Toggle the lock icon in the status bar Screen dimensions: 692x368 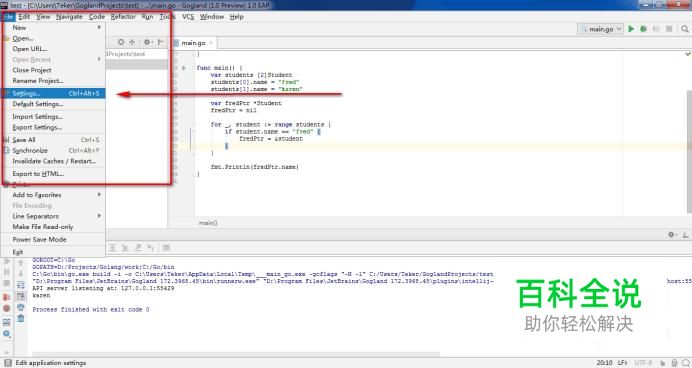tap(662, 363)
